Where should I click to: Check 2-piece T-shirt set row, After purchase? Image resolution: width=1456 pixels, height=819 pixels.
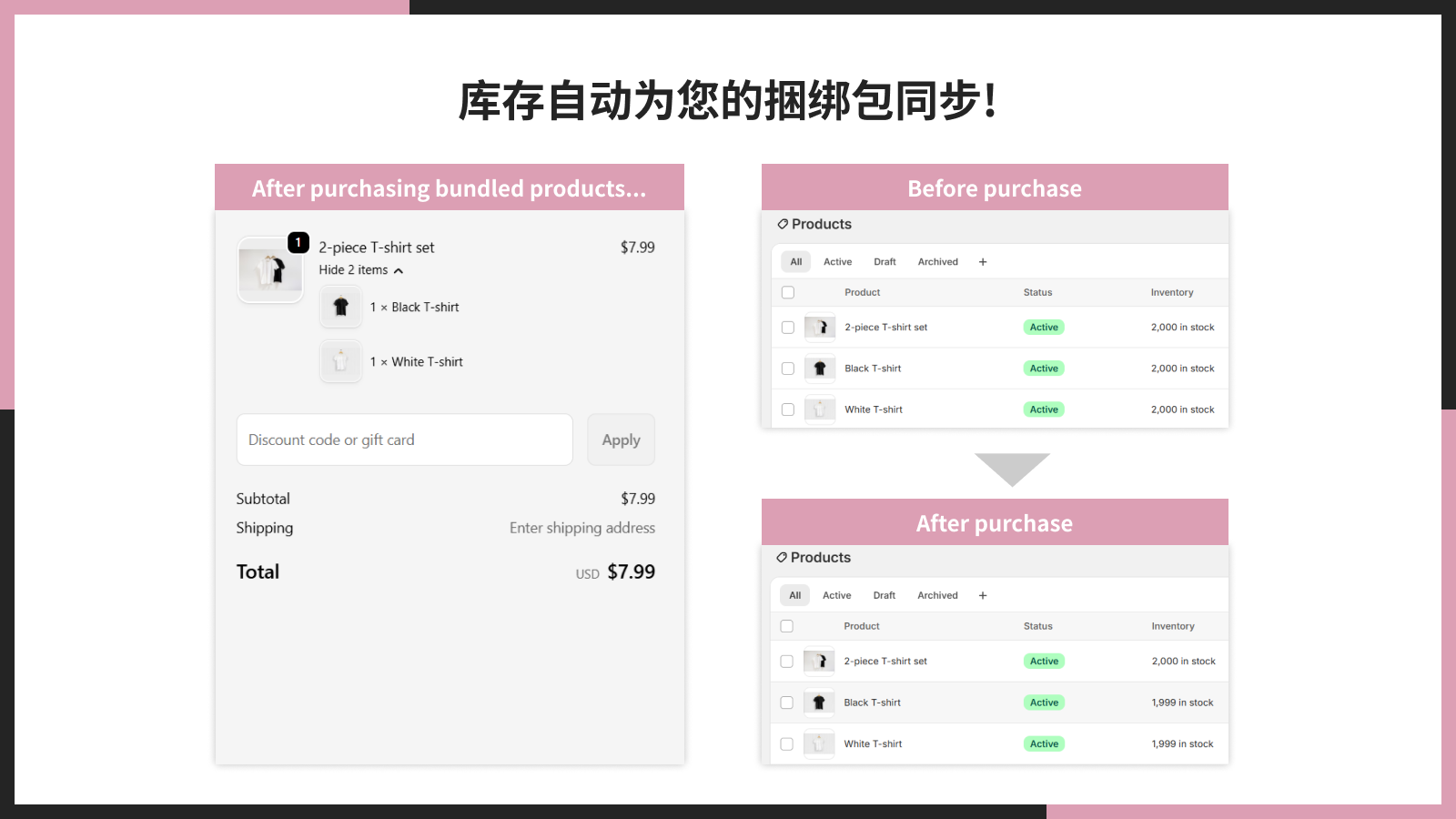coord(787,662)
